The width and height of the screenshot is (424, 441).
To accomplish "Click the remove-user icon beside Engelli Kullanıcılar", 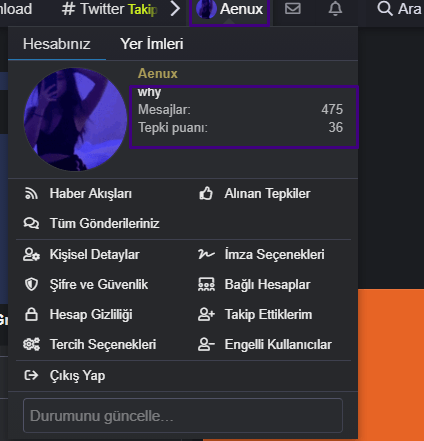I will (x=206, y=344).
